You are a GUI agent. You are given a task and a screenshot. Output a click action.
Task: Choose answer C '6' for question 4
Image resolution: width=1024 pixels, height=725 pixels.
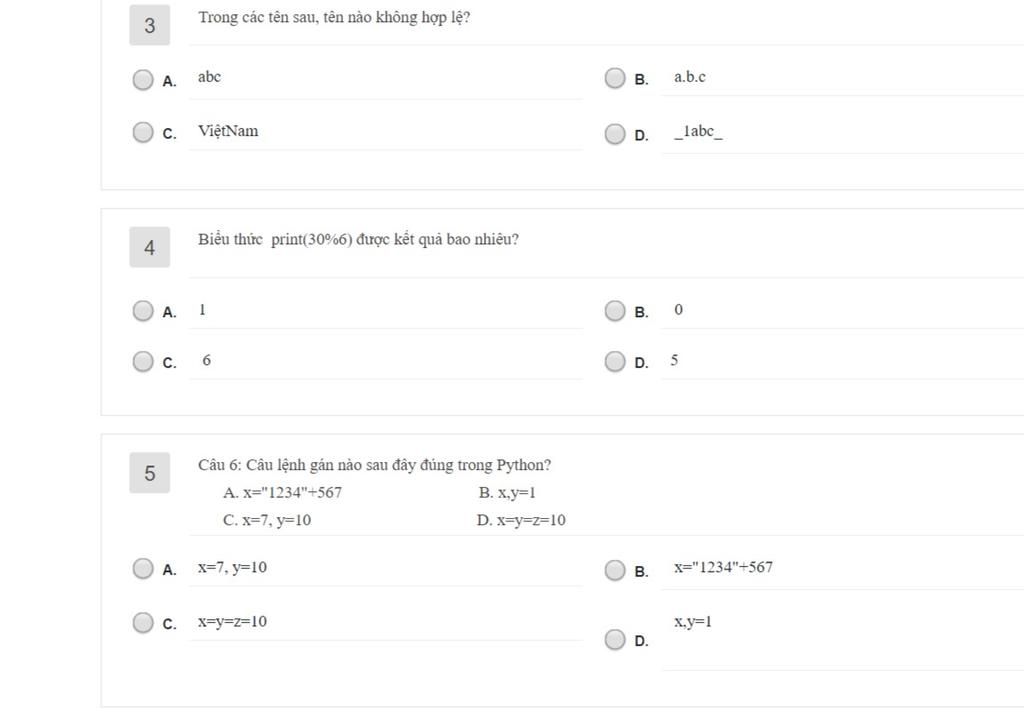click(143, 361)
